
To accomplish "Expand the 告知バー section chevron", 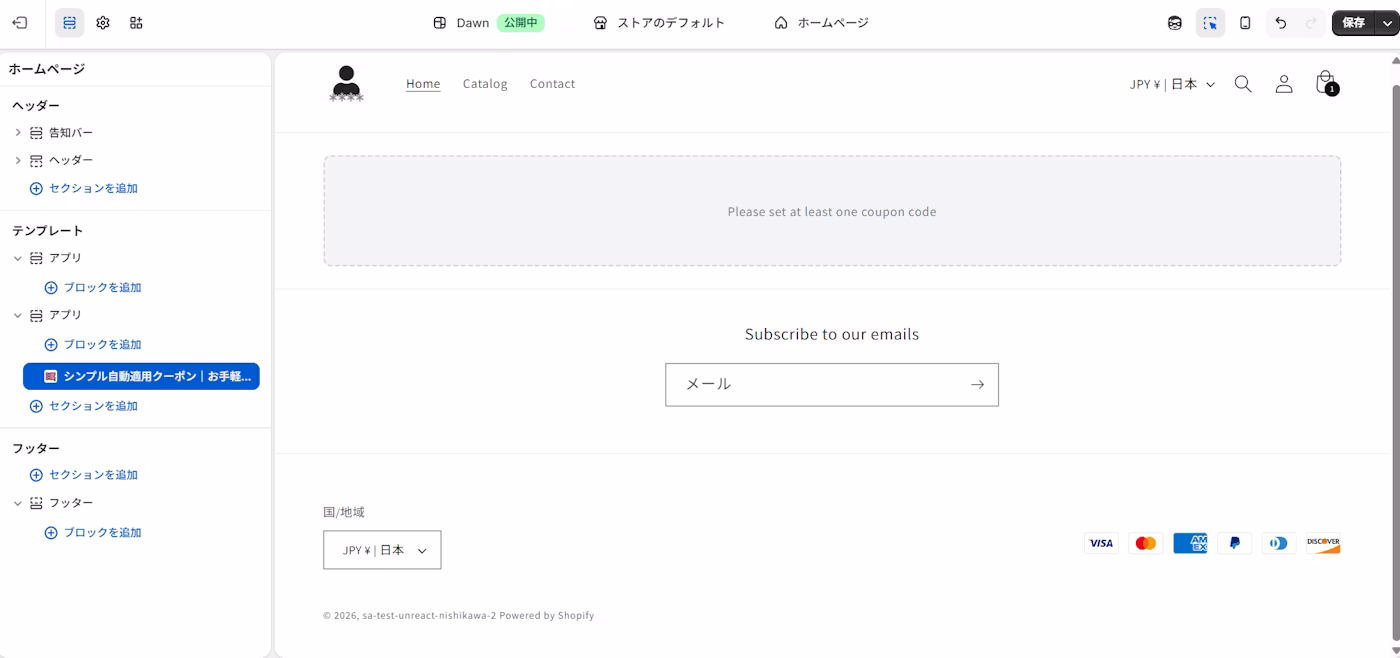I will coord(17,131).
